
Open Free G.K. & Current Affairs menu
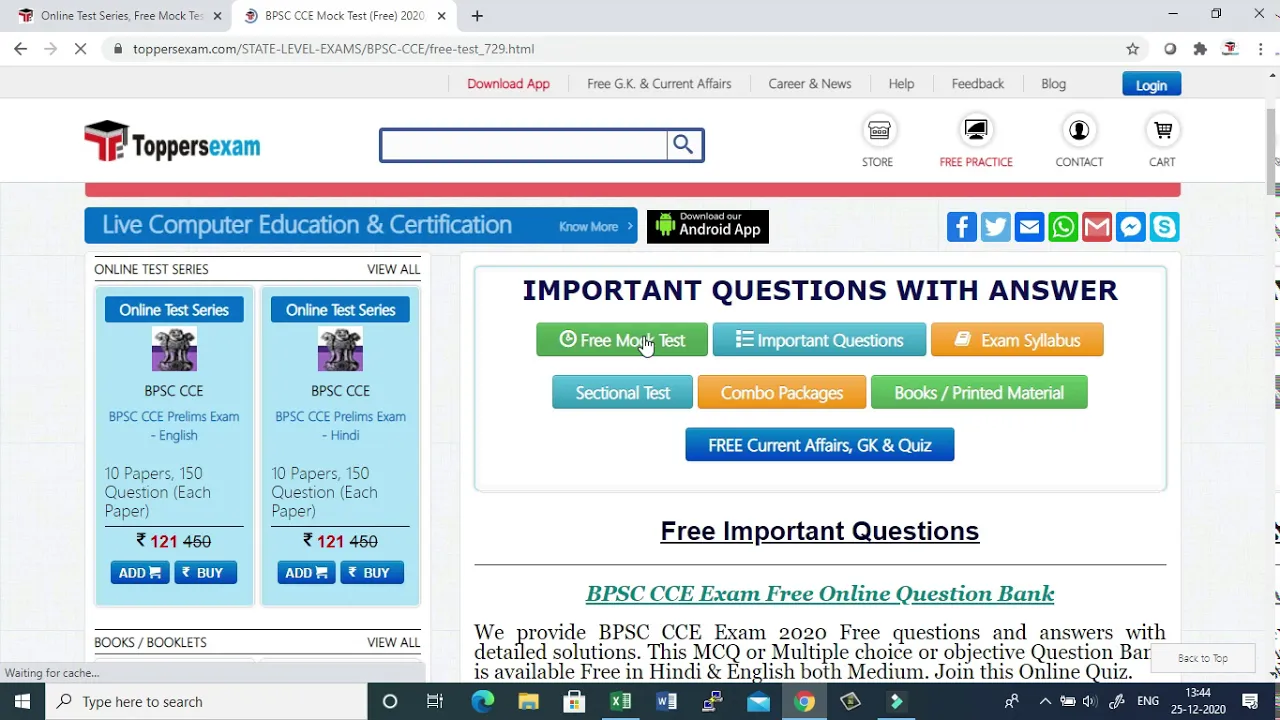659,84
